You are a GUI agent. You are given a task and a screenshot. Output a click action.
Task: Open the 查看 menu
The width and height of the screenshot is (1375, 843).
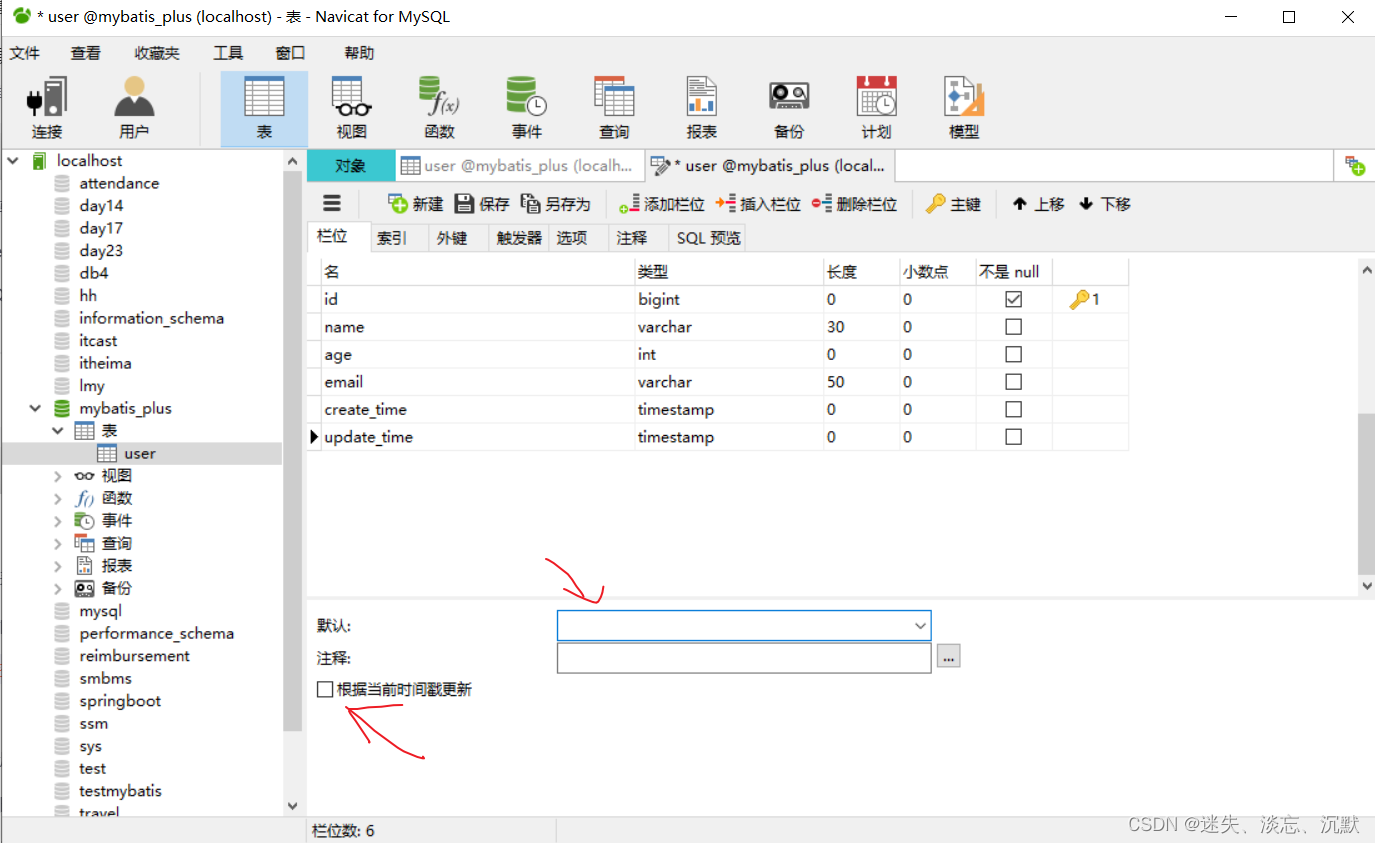point(86,53)
